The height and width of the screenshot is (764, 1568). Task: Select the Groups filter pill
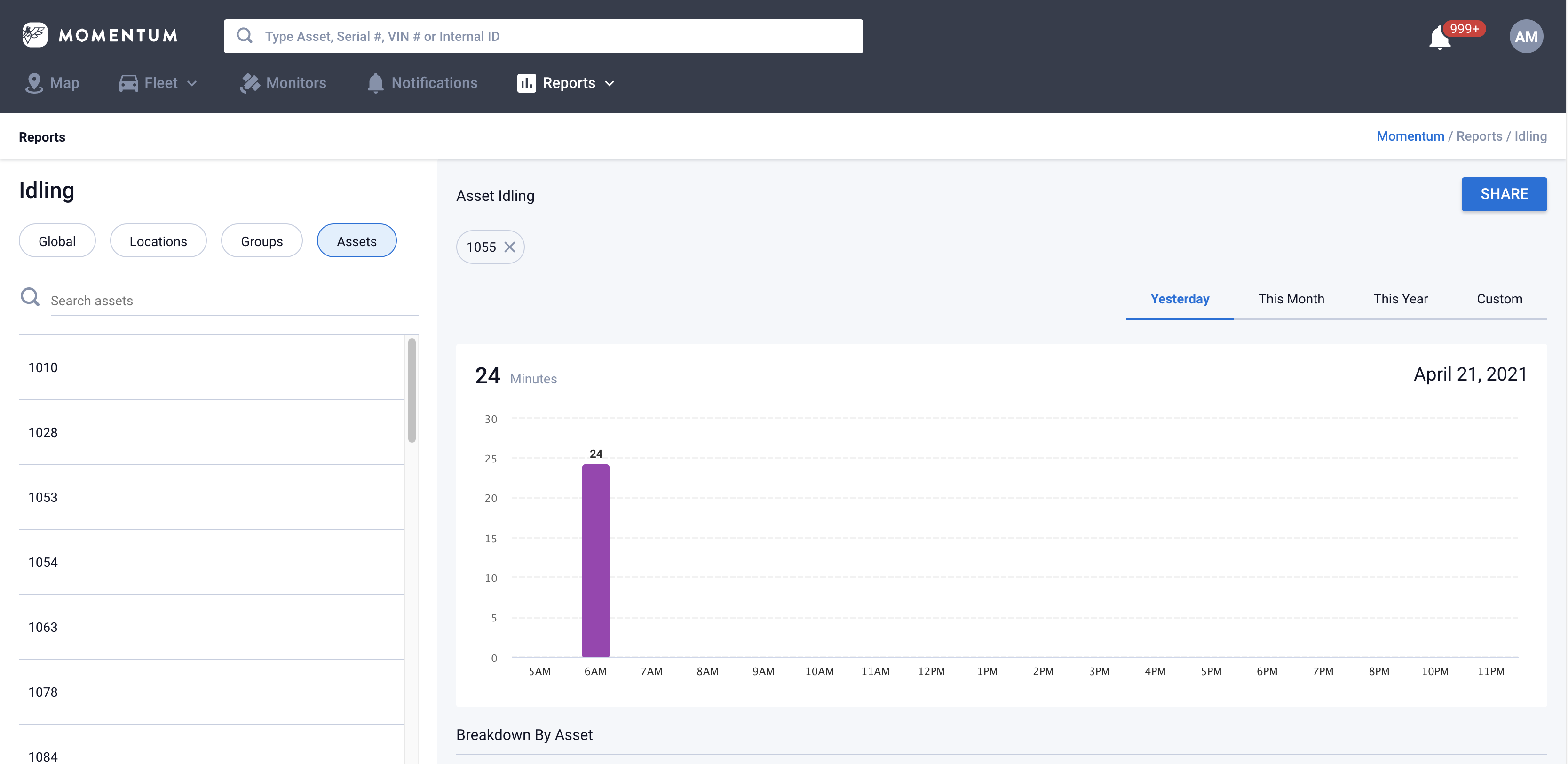261,241
